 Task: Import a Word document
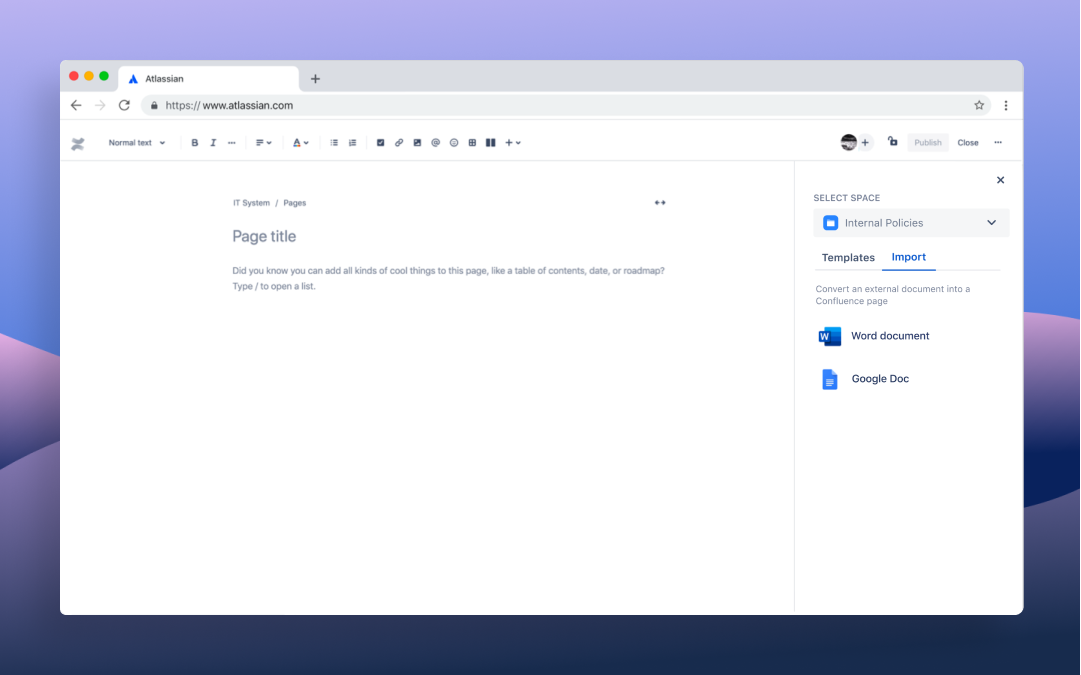[889, 336]
